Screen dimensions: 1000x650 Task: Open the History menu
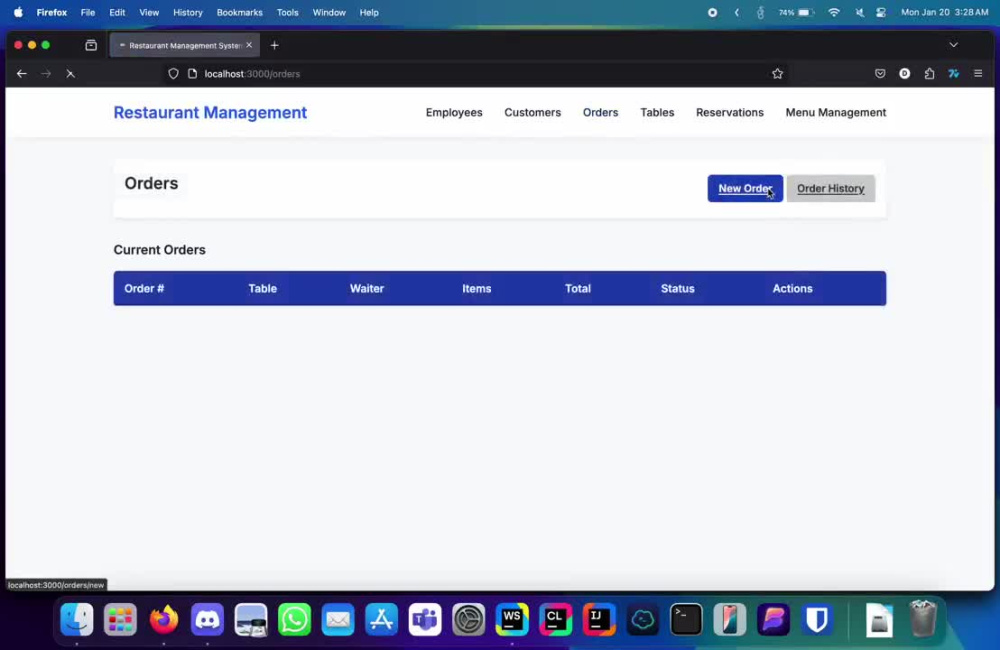188,12
